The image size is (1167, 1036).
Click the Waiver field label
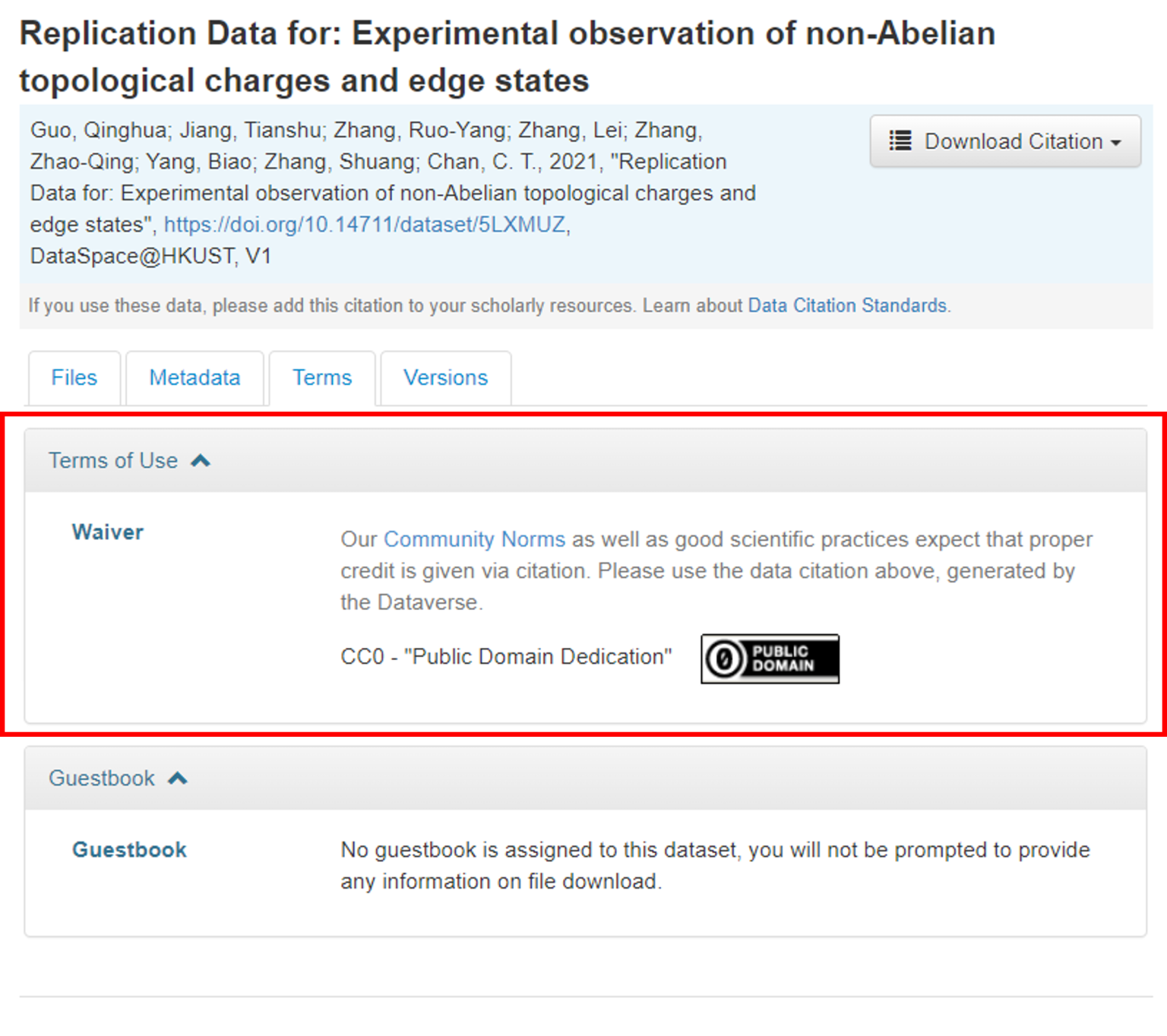point(107,532)
